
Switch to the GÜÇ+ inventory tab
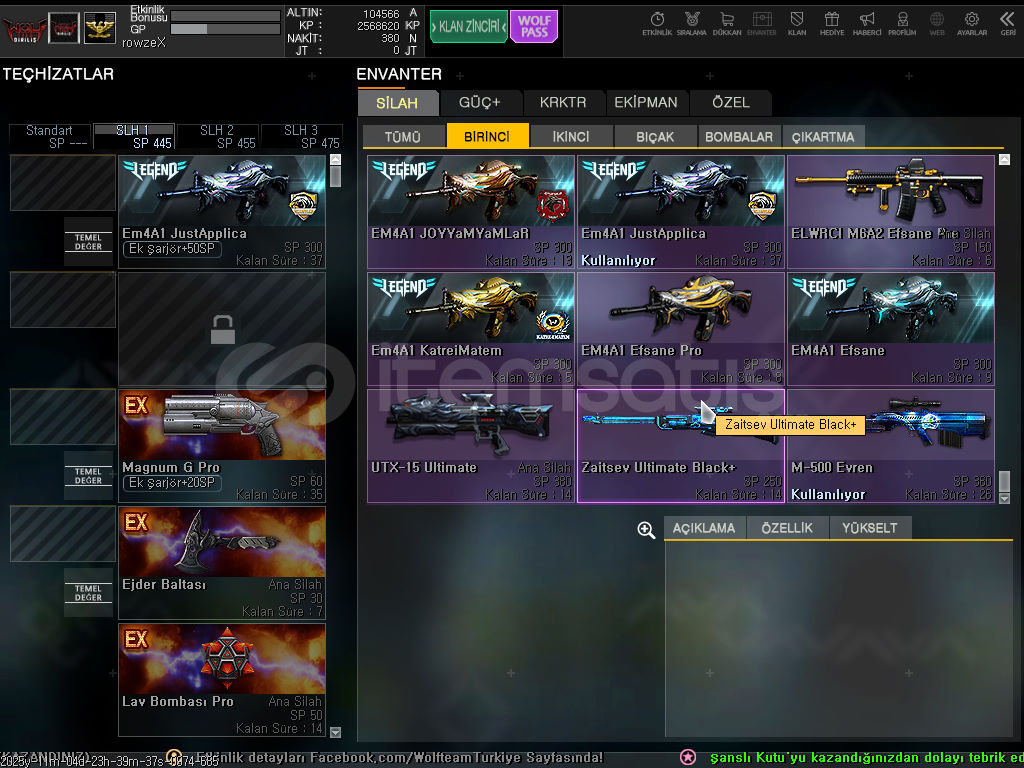pos(480,103)
